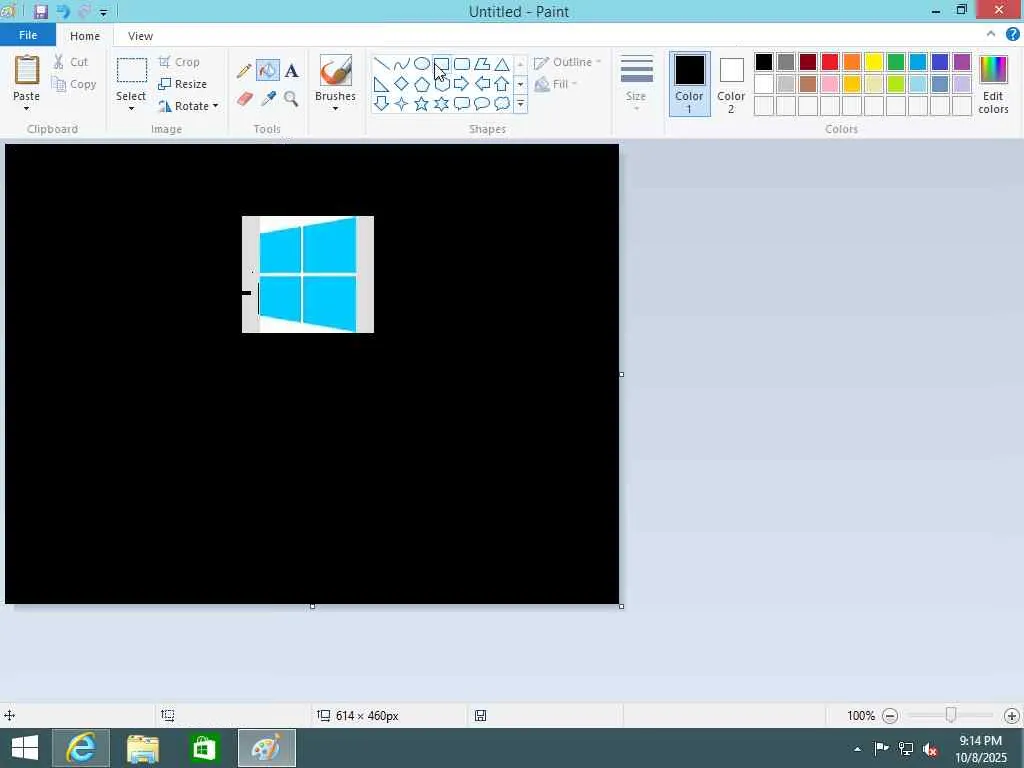The height and width of the screenshot is (768, 1024).
Task: Click the muted volume tray icon
Action: [931, 749]
